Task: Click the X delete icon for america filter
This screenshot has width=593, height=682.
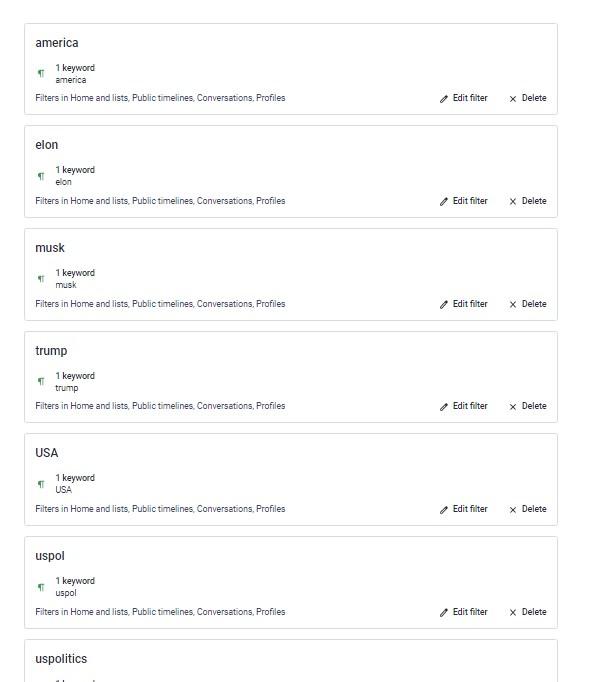Action: coord(513,99)
